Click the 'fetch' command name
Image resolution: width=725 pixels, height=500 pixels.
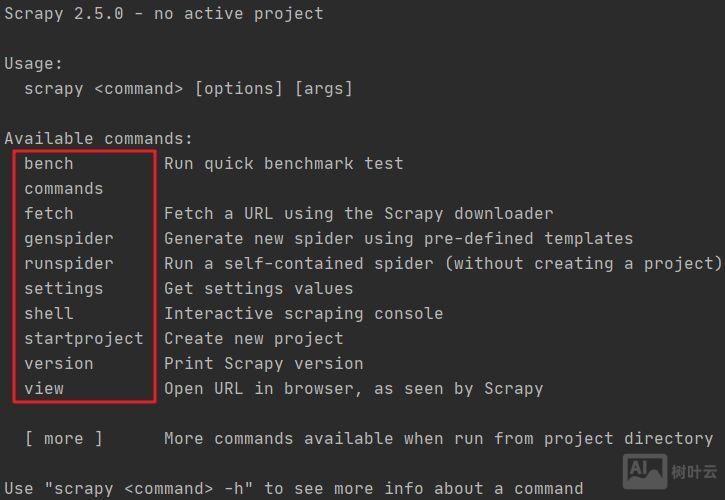tap(49, 214)
